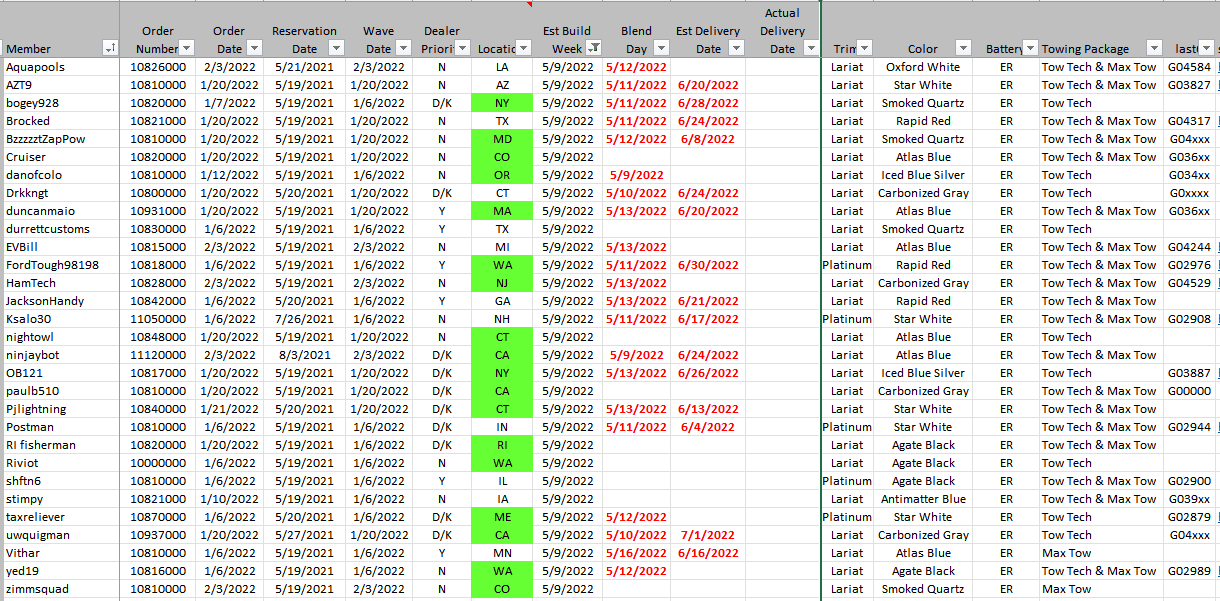Screen dimensions: 1220x601
Task: Open the Battery column filter dropdown
Action: (x=1028, y=48)
